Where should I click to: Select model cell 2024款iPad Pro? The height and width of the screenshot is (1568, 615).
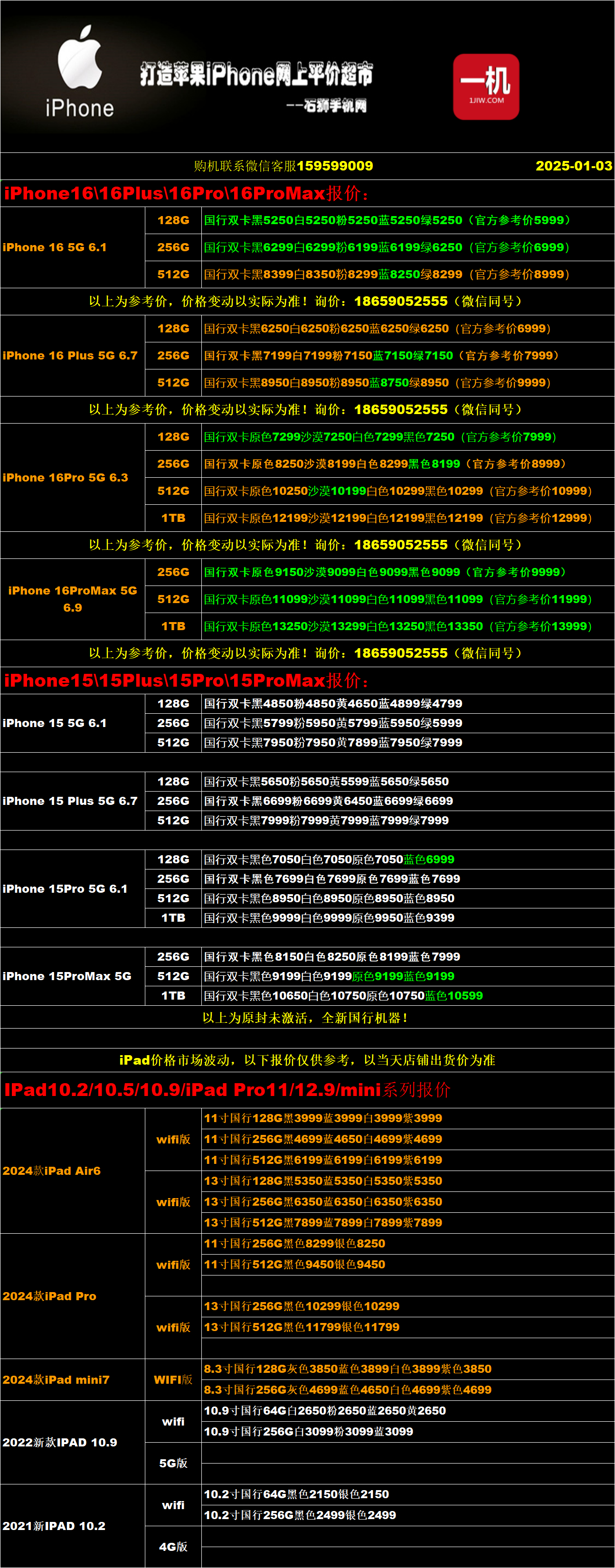tap(73, 1296)
